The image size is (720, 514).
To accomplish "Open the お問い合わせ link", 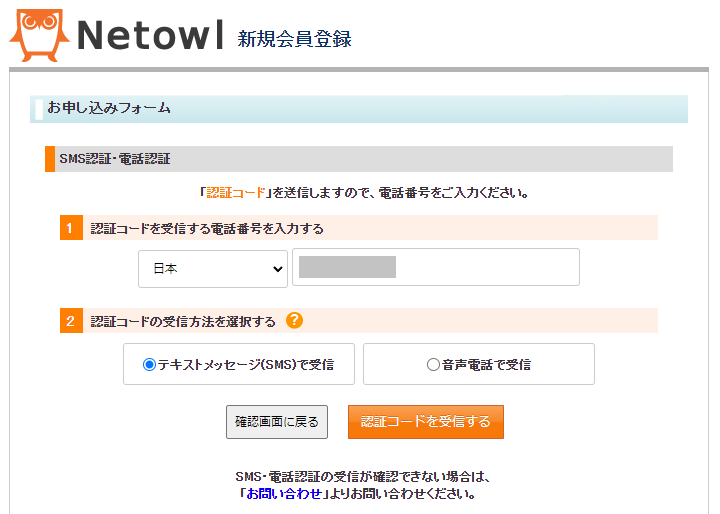I will coord(284,494).
